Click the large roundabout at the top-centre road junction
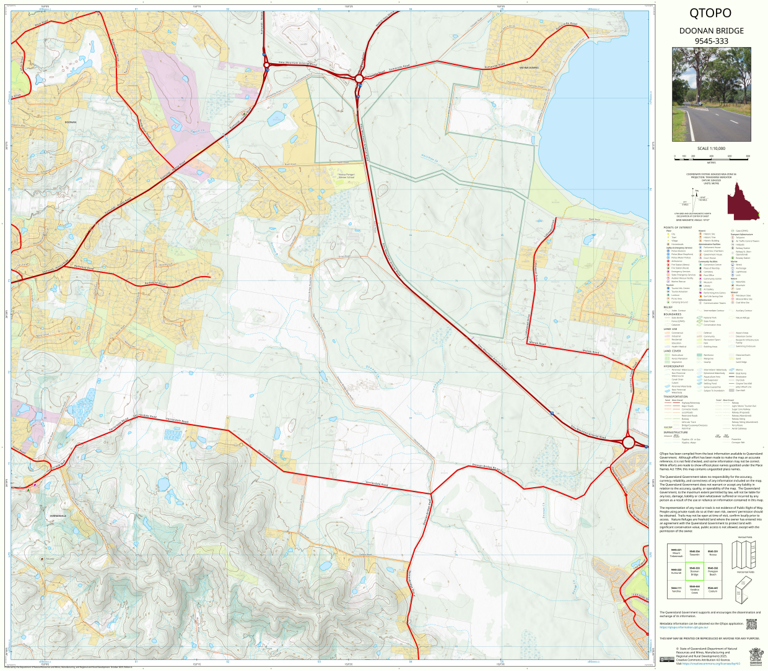768x671 pixels. click(359, 78)
